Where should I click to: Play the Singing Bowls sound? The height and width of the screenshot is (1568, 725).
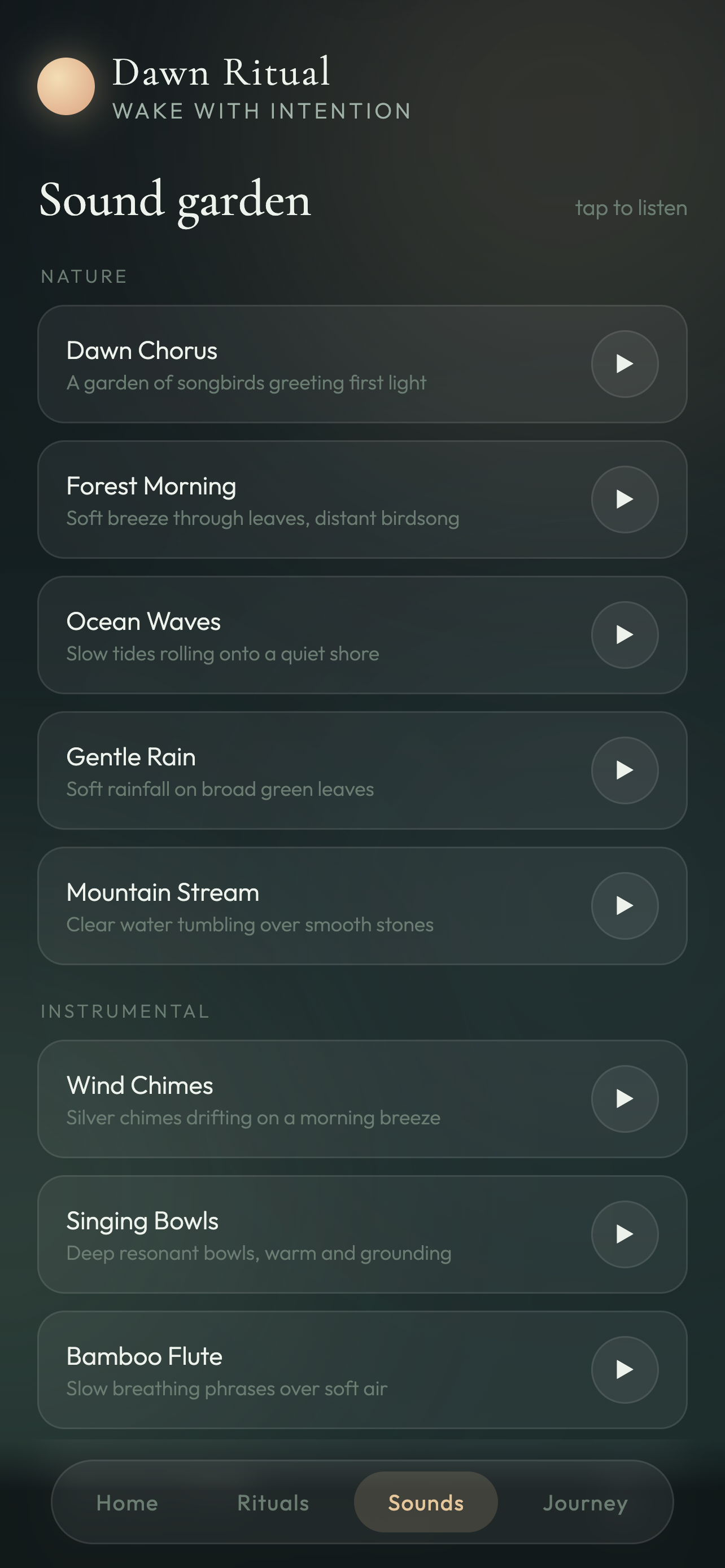(x=624, y=1234)
